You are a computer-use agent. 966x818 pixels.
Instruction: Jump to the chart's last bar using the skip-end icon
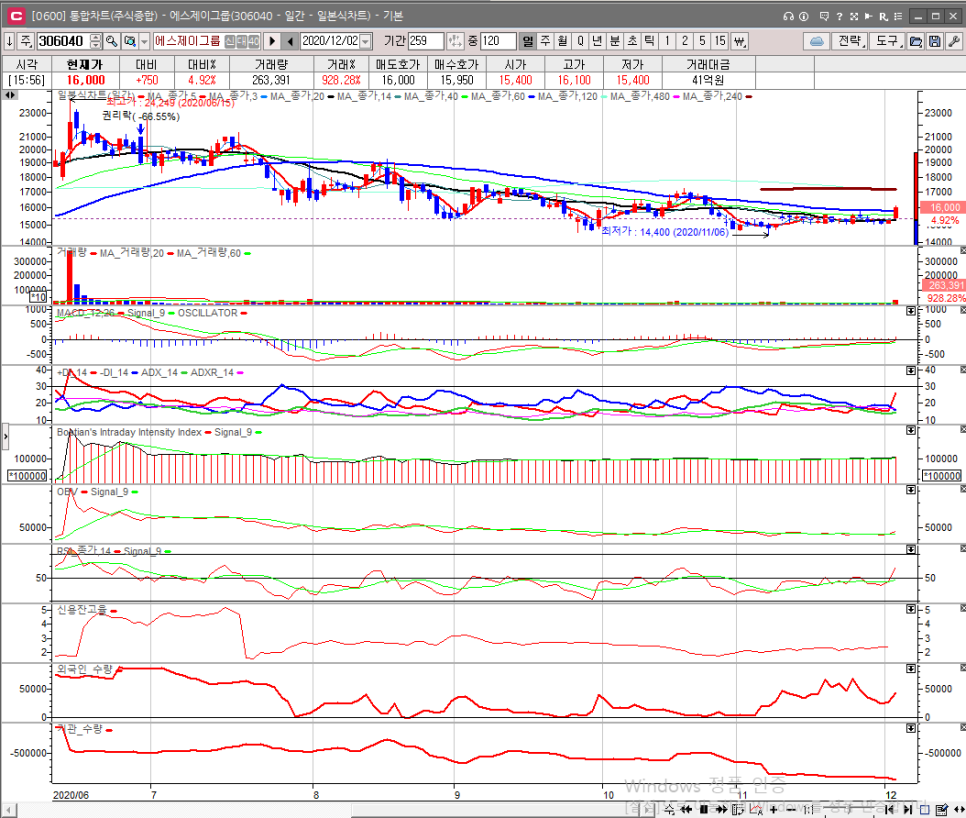pos(907,809)
